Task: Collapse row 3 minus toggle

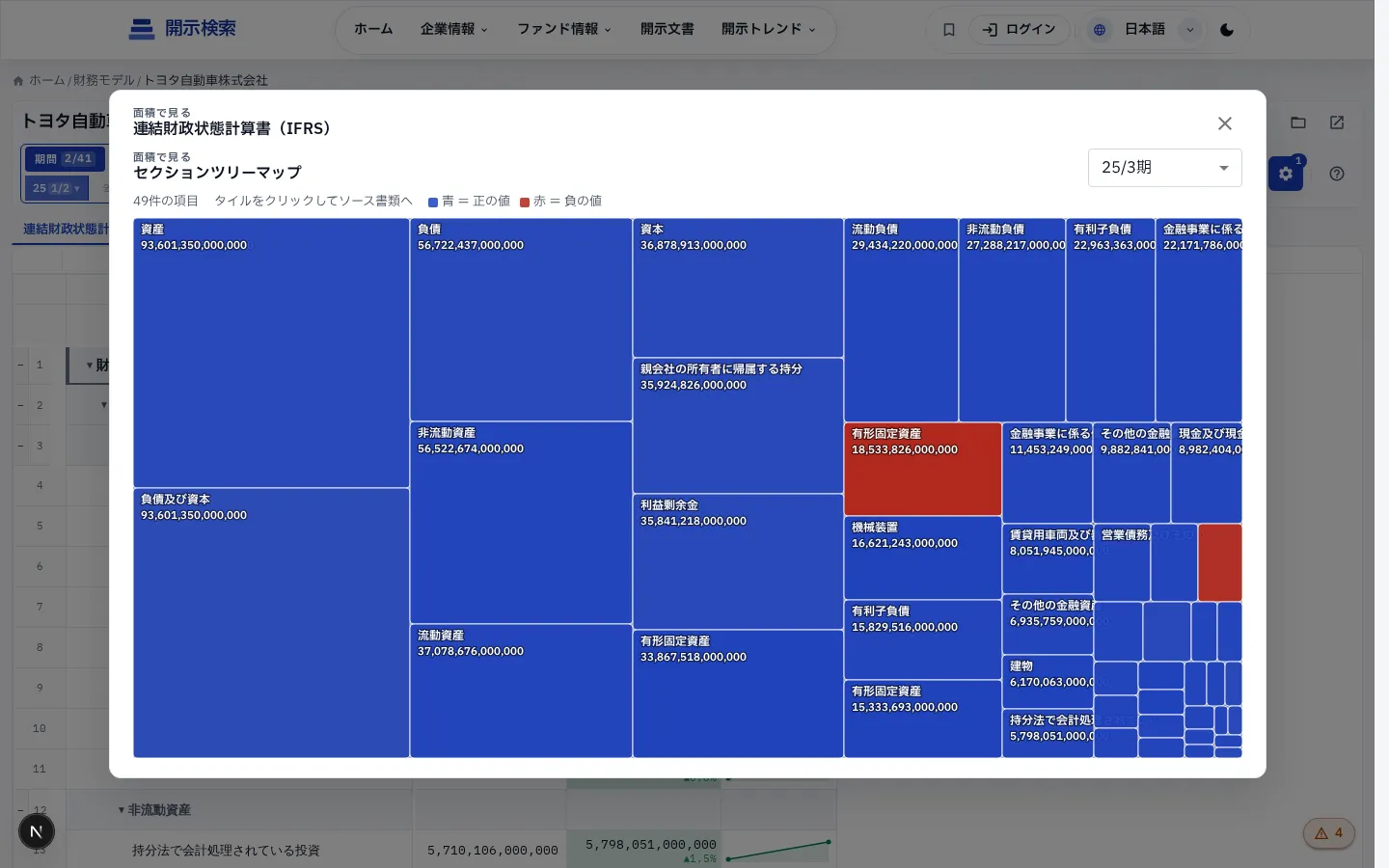Action: 20,446
